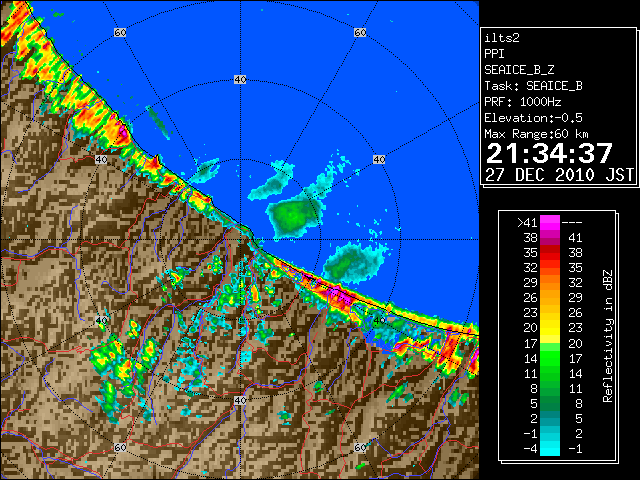Pick the dark magenta 38–41 dBZ swatch
640x480 pixels.
(x=550, y=238)
